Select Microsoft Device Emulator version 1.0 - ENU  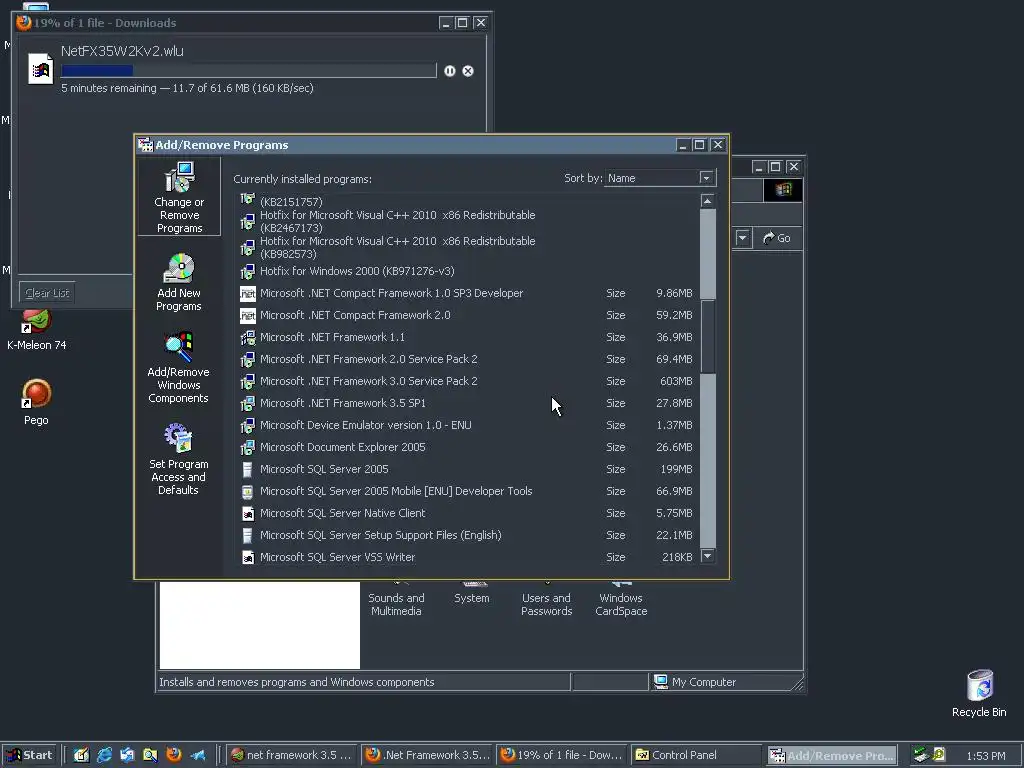pos(467,425)
